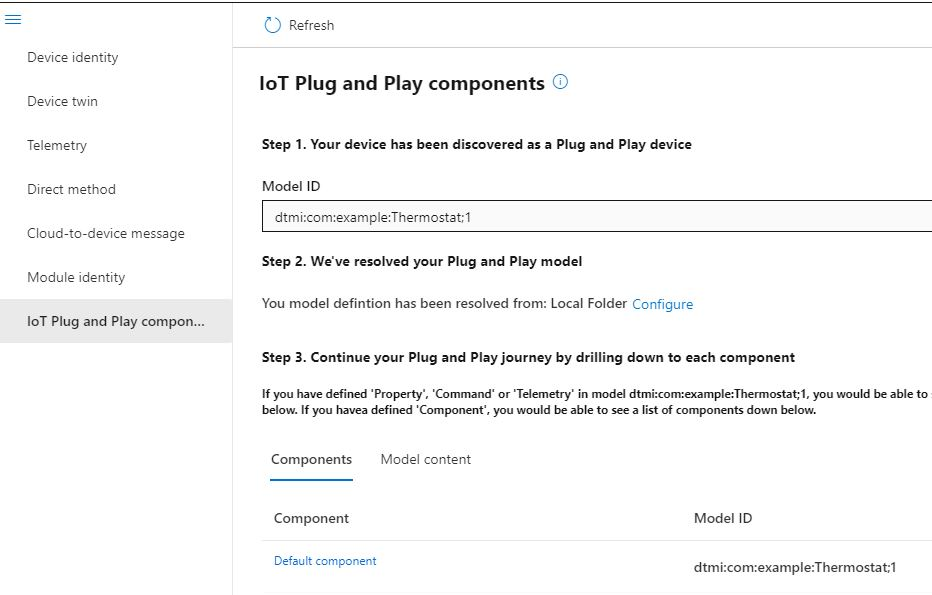
Task: Click the Configure link next to Local Folder
Action: pos(662,304)
